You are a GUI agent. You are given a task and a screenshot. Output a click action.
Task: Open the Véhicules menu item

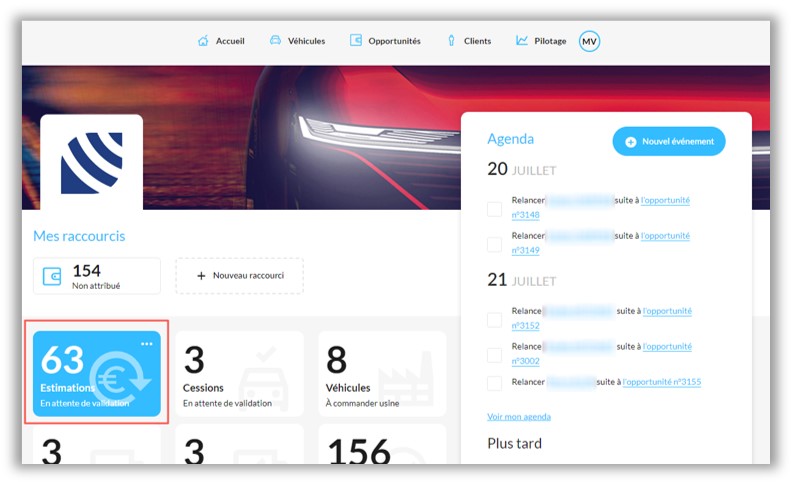pyautogui.click(x=297, y=41)
